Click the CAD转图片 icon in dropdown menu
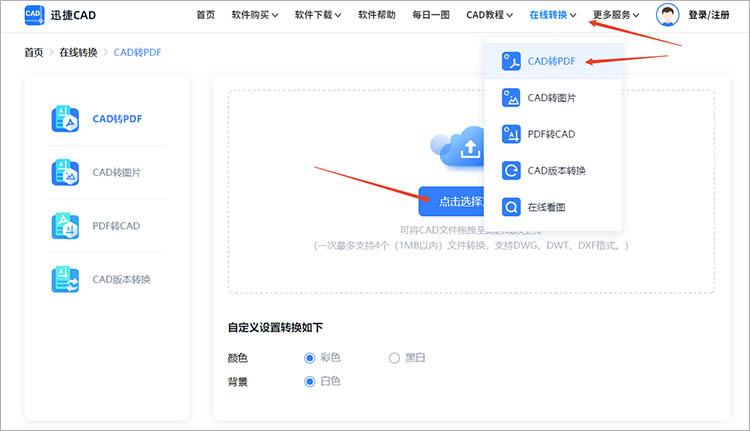The height and width of the screenshot is (431, 750). pos(511,98)
